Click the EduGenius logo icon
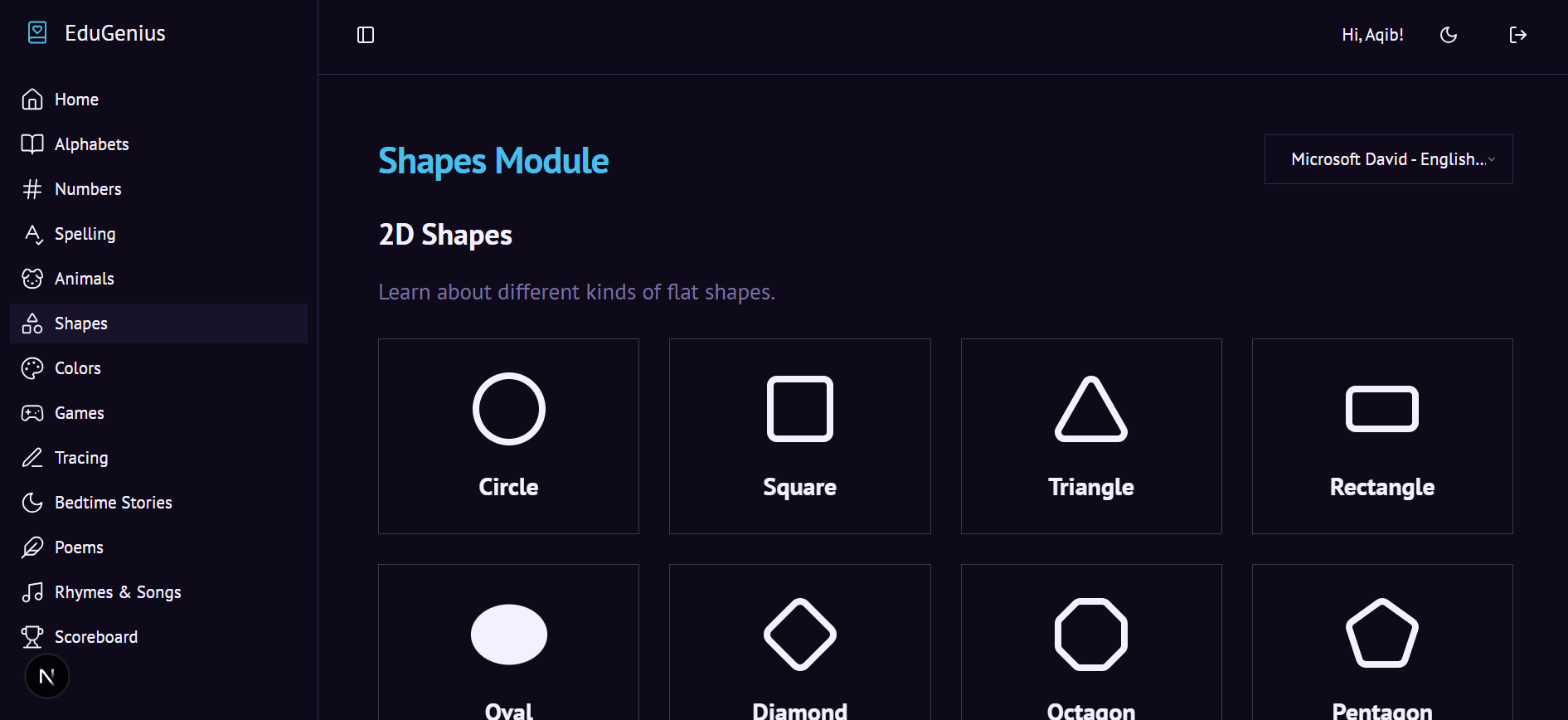 (x=37, y=33)
